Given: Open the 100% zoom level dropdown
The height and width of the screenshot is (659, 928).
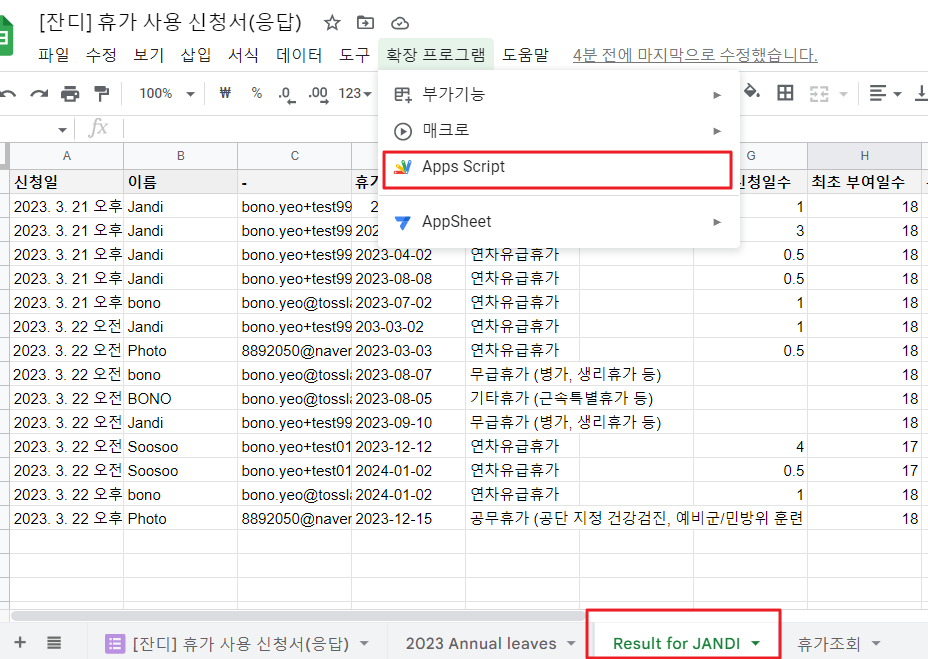Looking at the screenshot, I should (x=166, y=94).
